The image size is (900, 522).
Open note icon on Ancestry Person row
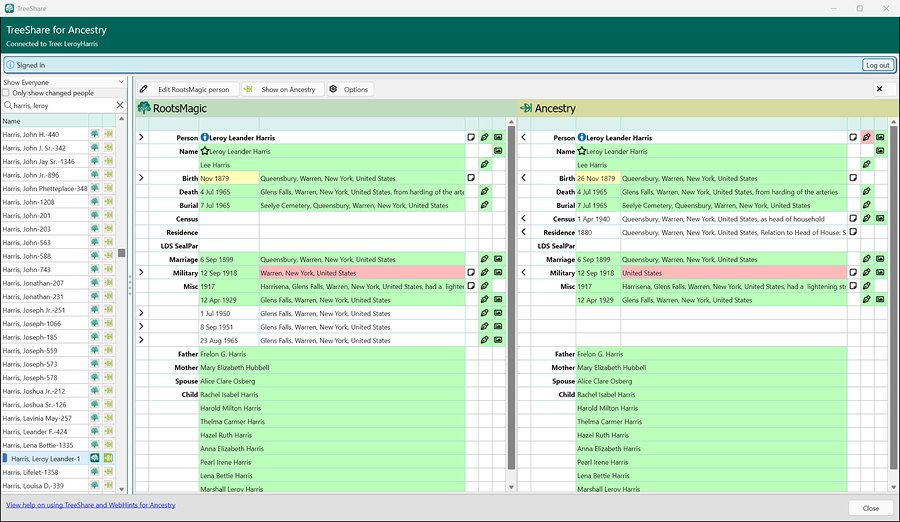(x=853, y=137)
